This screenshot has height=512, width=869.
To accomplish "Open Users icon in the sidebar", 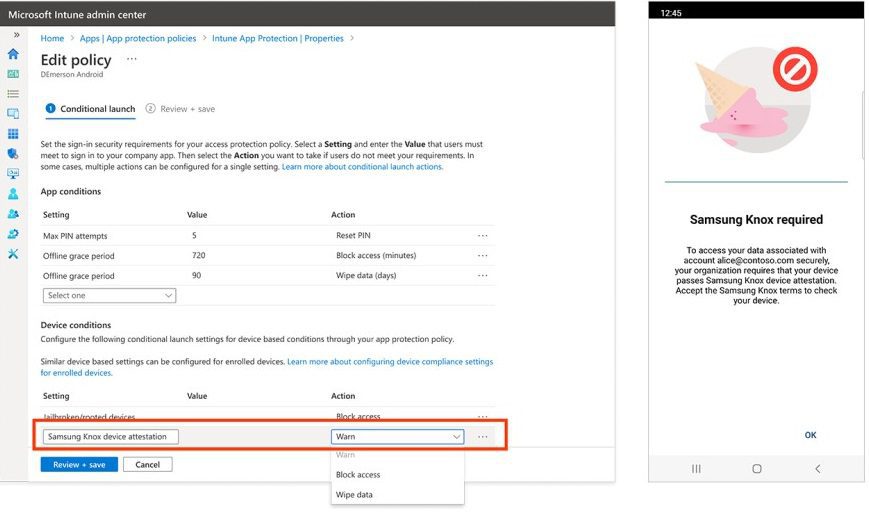I will click(x=13, y=194).
